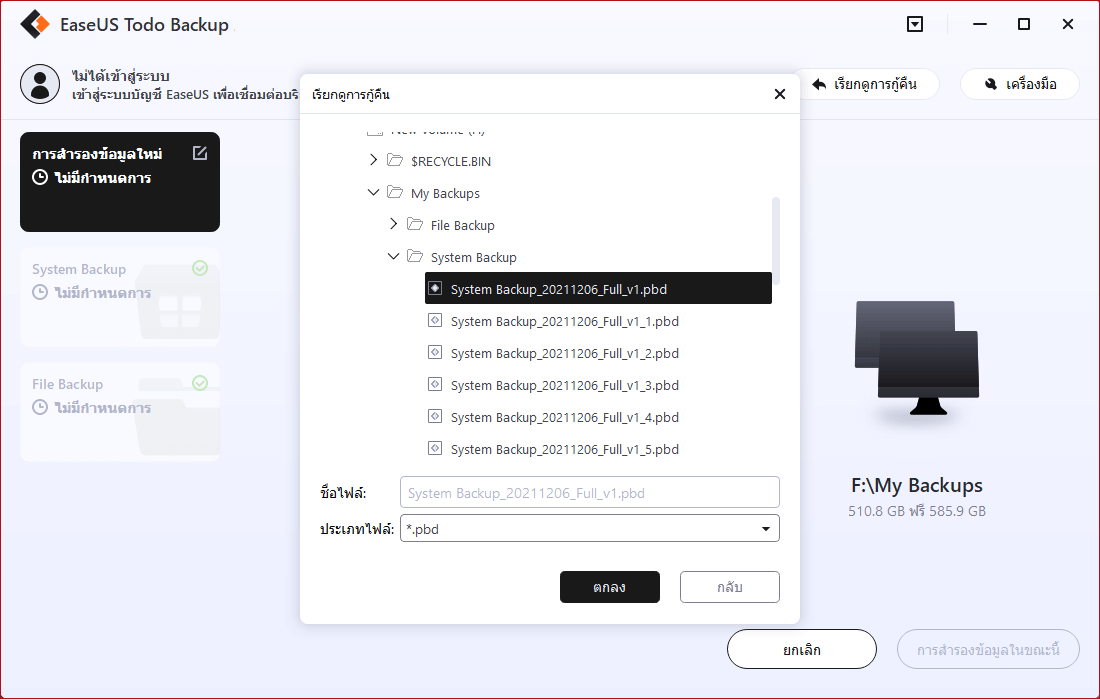The width and height of the screenshot is (1100, 699).
Task: Select the My Backups tree label
Action: [x=445, y=194]
